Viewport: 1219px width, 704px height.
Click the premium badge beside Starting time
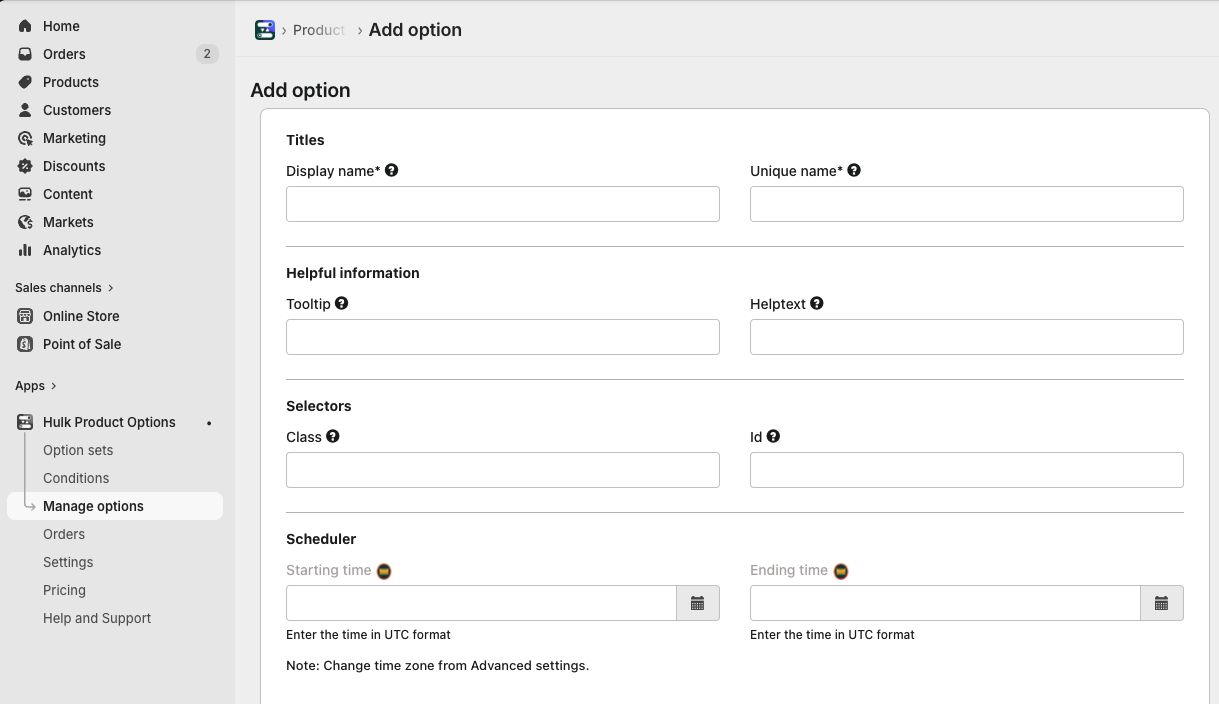pos(384,571)
